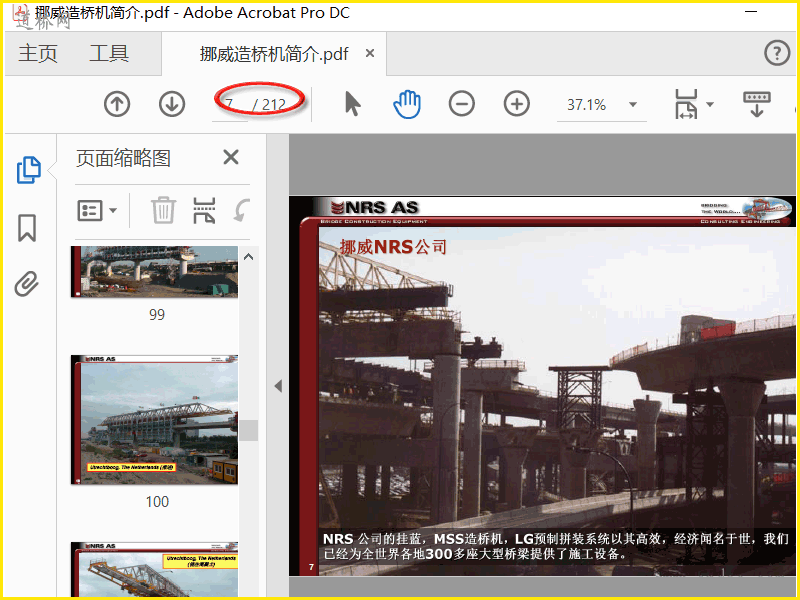The width and height of the screenshot is (800, 600).
Task: Click the page layout icon beside trash
Action: [204, 210]
